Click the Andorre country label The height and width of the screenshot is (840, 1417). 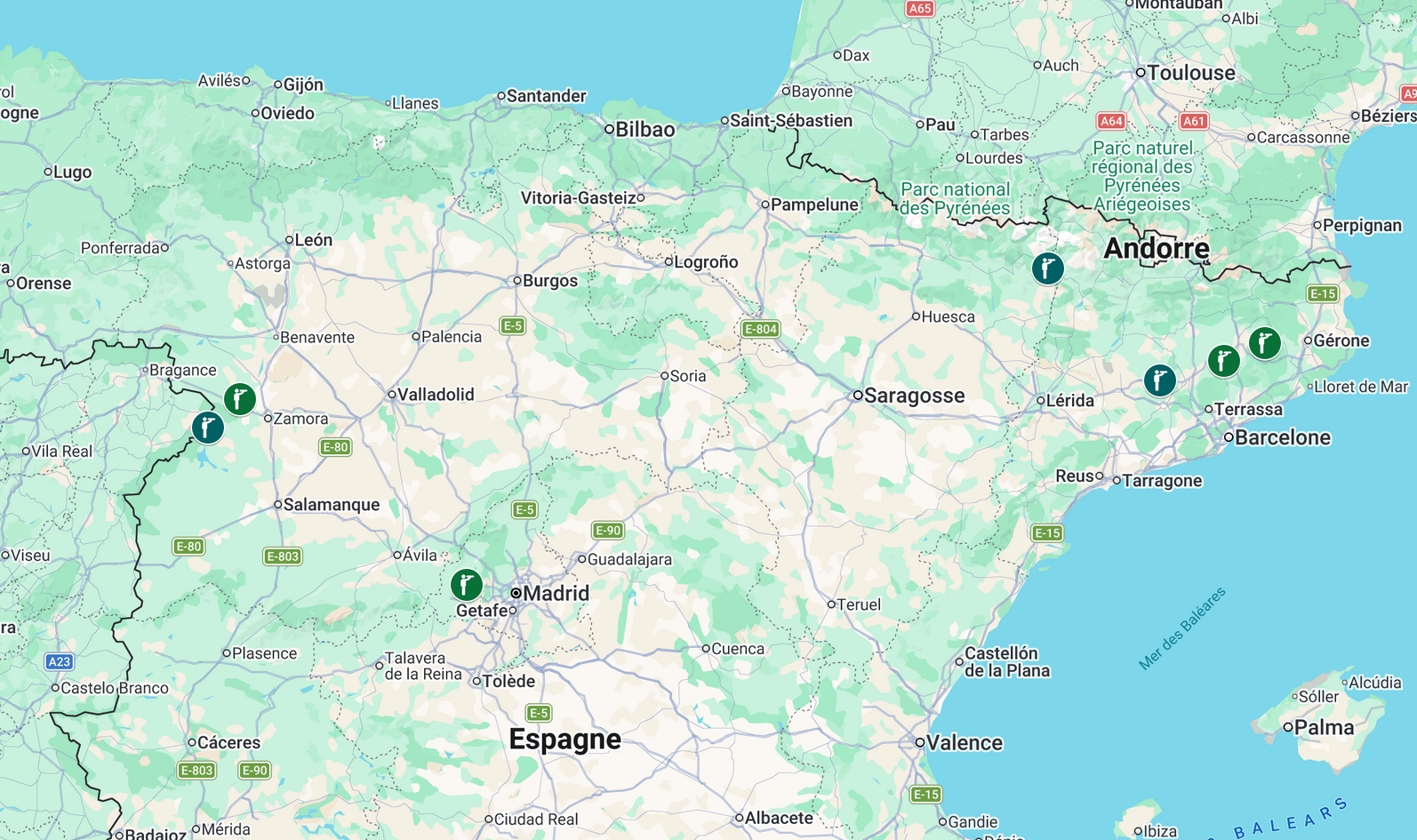pos(1157,248)
